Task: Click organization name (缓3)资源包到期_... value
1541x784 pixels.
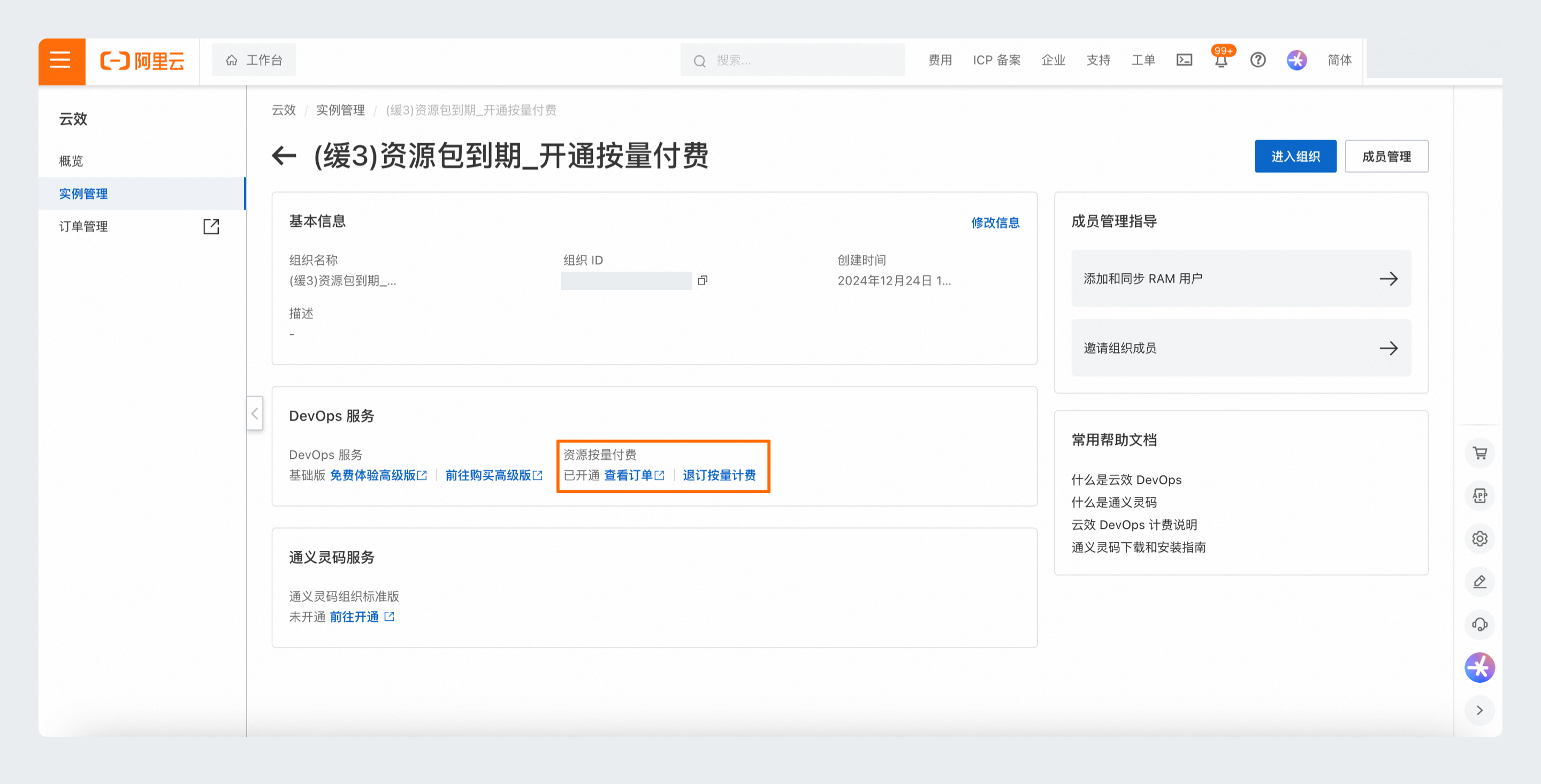Action: click(342, 280)
